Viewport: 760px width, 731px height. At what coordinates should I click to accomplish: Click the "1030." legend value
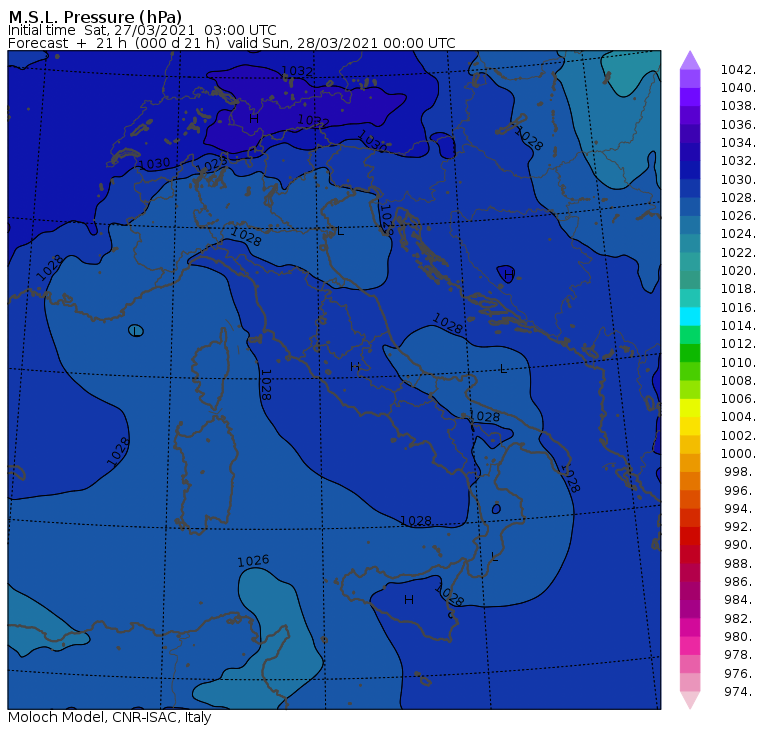(x=738, y=179)
